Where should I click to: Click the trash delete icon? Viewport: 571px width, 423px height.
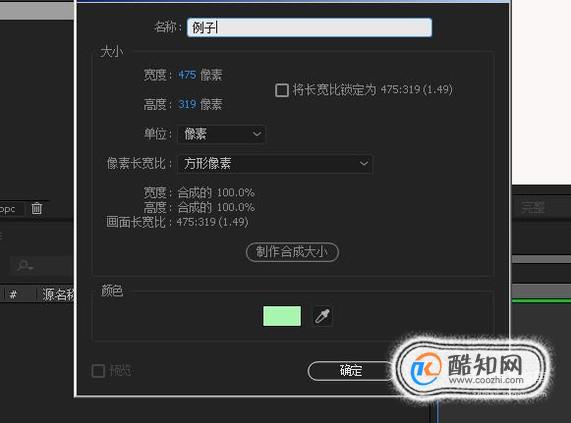pos(36,208)
